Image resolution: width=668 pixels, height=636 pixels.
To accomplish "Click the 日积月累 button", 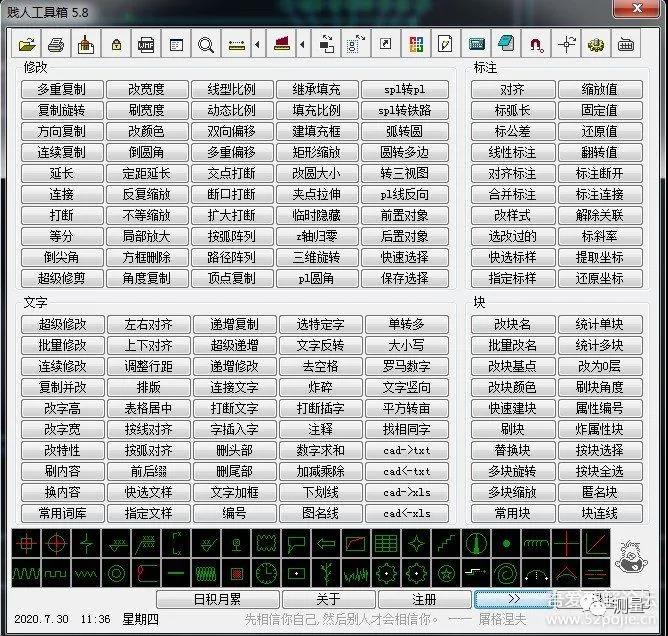I will [x=217, y=599].
